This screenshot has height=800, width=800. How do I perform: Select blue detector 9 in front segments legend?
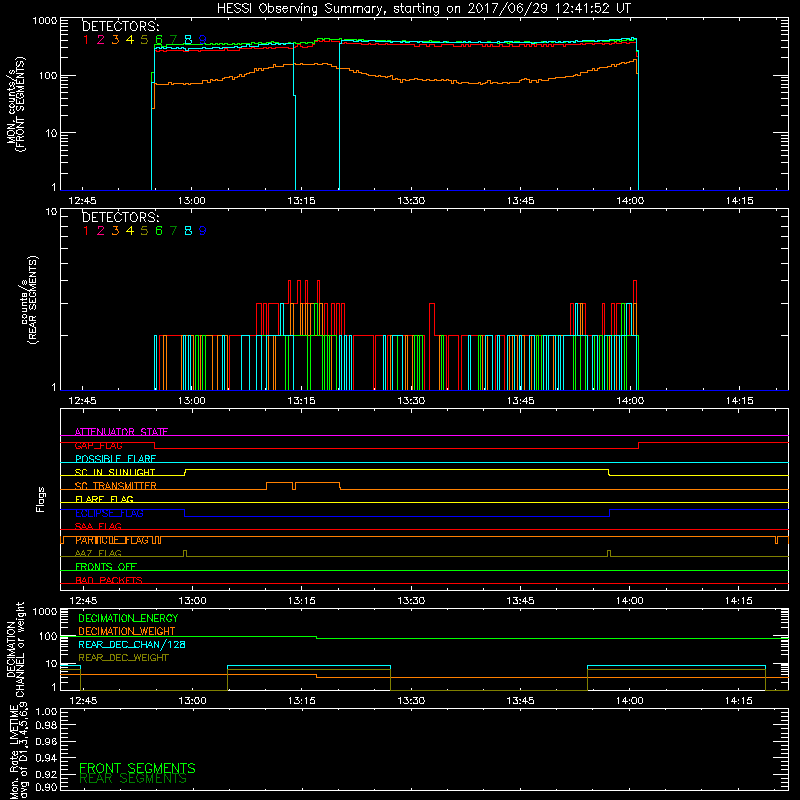pos(203,40)
